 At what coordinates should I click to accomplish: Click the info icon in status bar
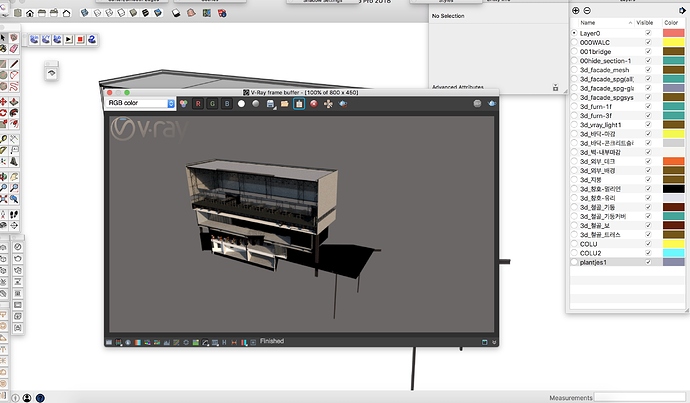pyautogui.click(x=15, y=398)
